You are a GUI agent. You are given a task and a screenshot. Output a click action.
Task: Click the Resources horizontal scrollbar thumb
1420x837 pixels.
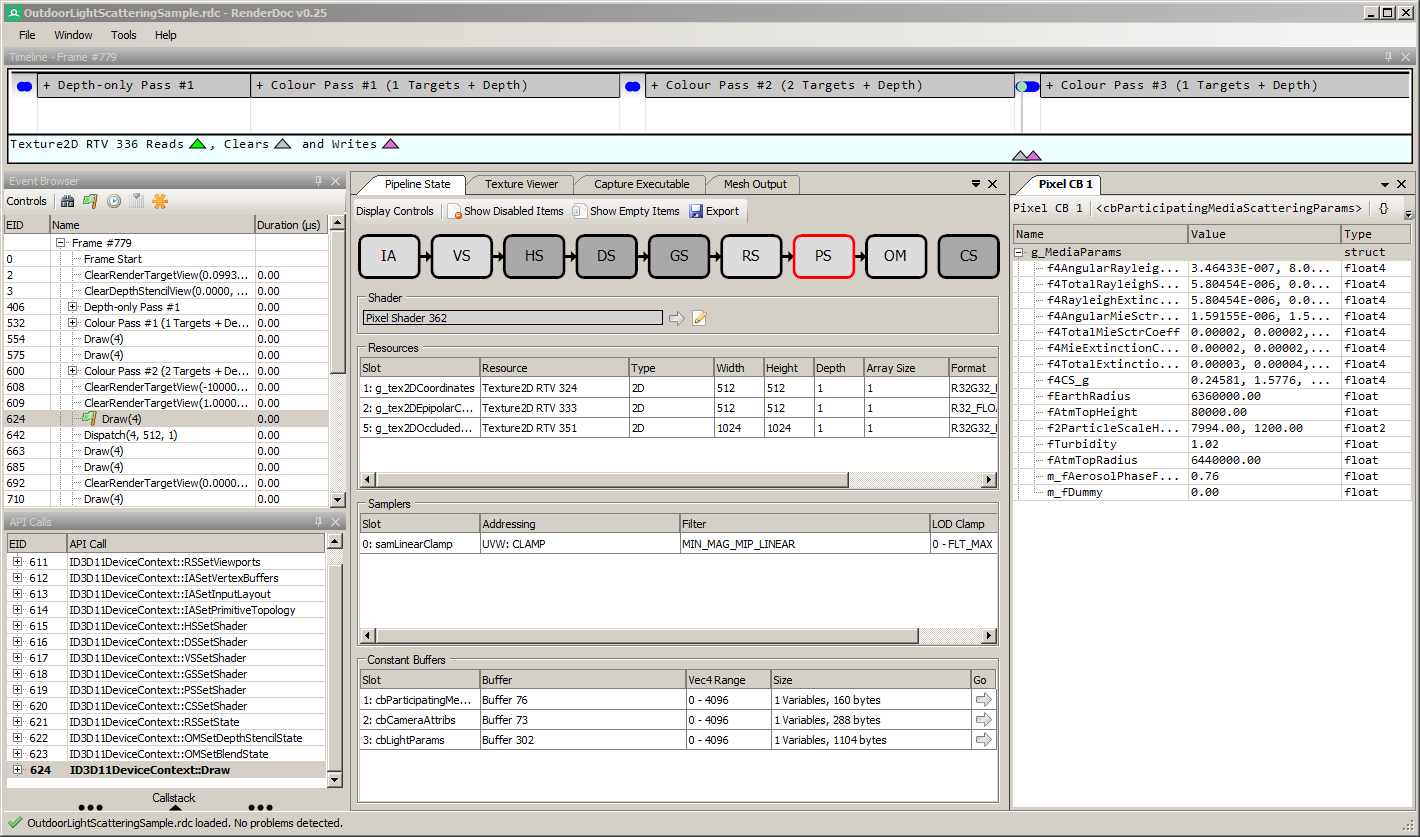pos(612,480)
